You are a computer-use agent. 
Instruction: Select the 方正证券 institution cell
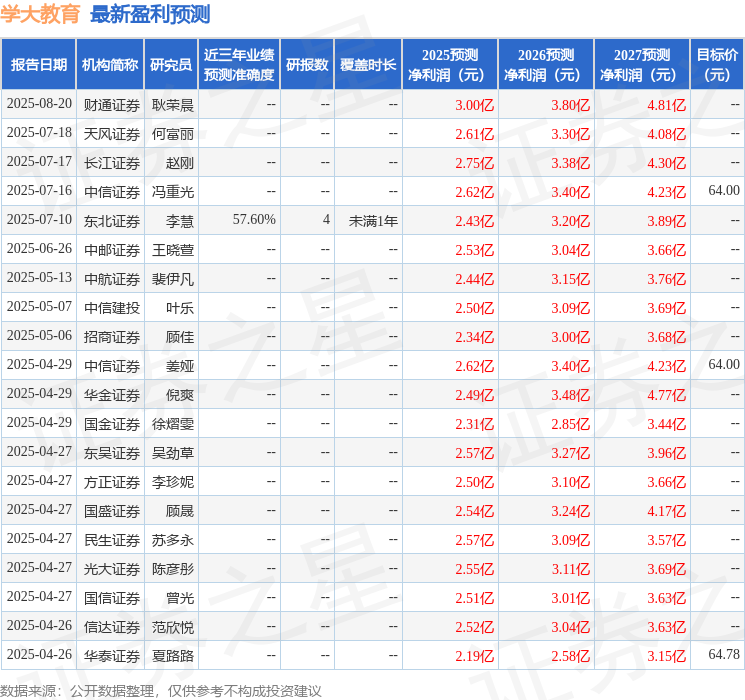coord(112,482)
